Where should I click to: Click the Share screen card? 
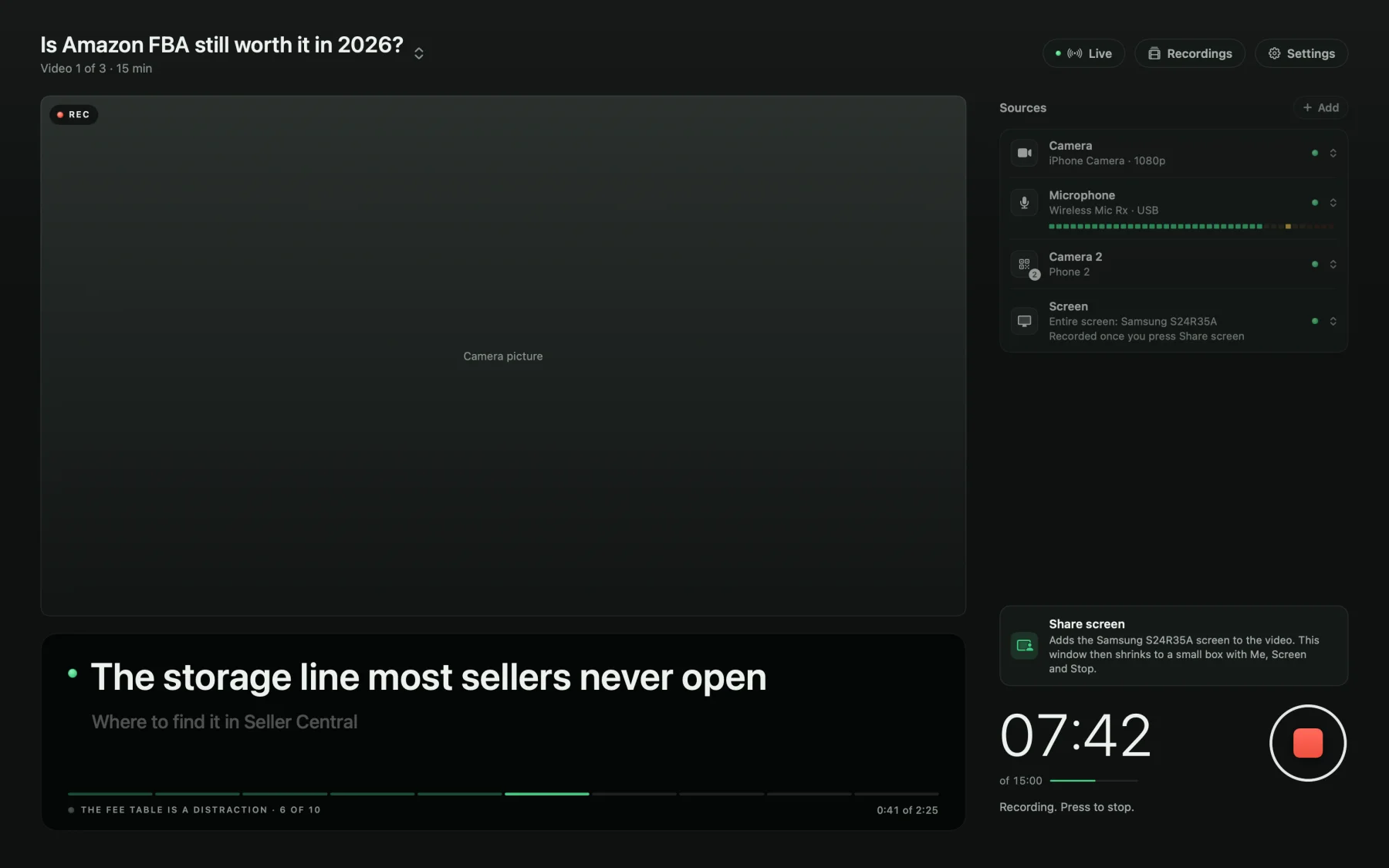[x=1174, y=646]
